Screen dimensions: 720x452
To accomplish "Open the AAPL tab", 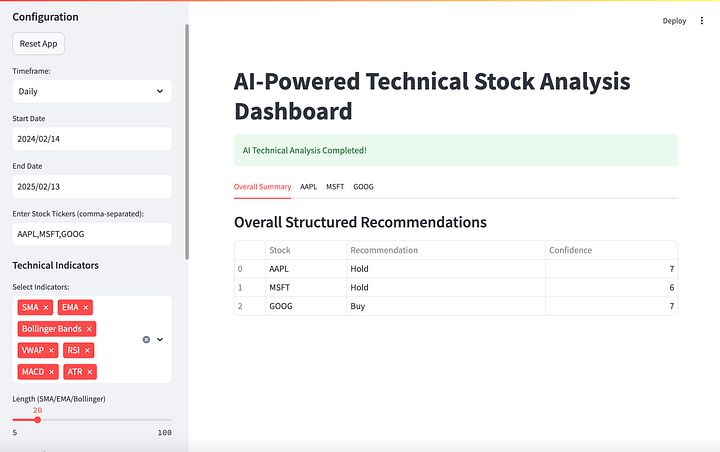I will tap(309, 186).
